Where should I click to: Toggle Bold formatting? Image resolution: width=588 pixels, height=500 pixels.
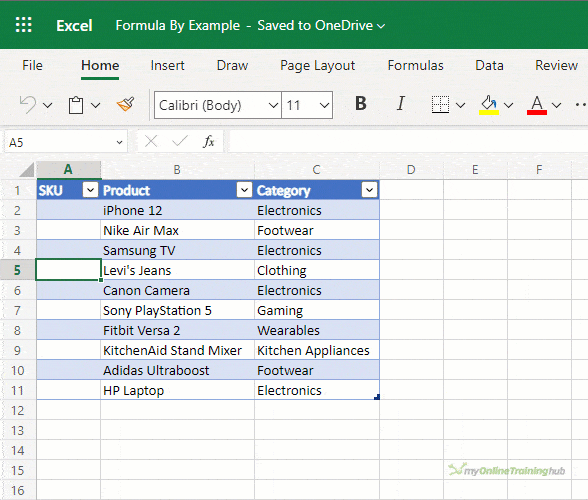click(x=360, y=103)
